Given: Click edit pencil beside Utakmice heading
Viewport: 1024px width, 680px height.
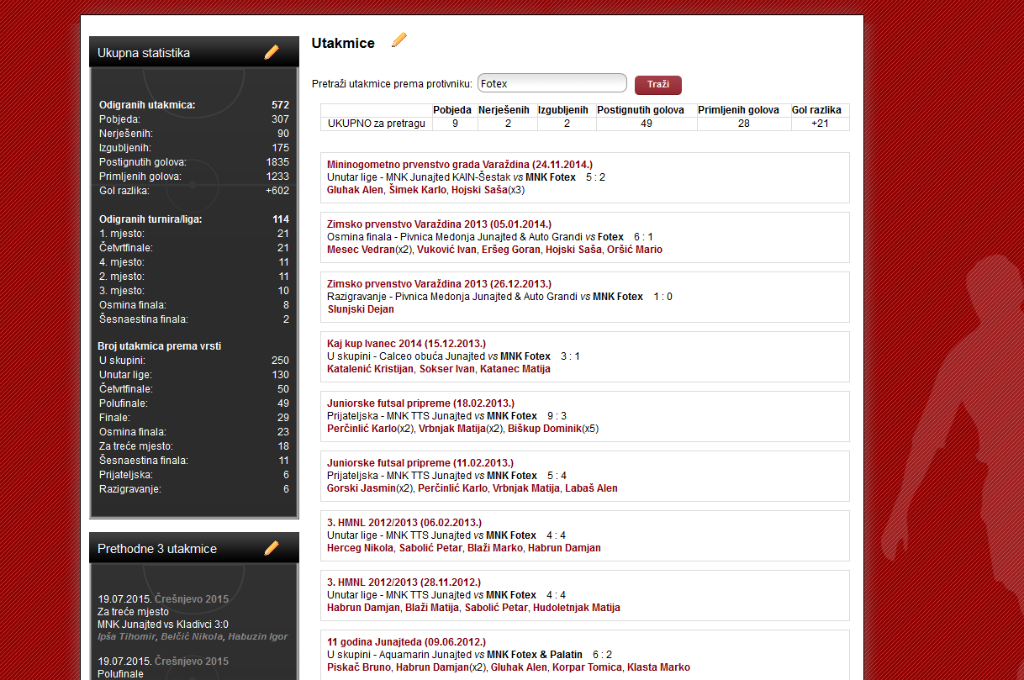Looking at the screenshot, I should coord(399,40).
